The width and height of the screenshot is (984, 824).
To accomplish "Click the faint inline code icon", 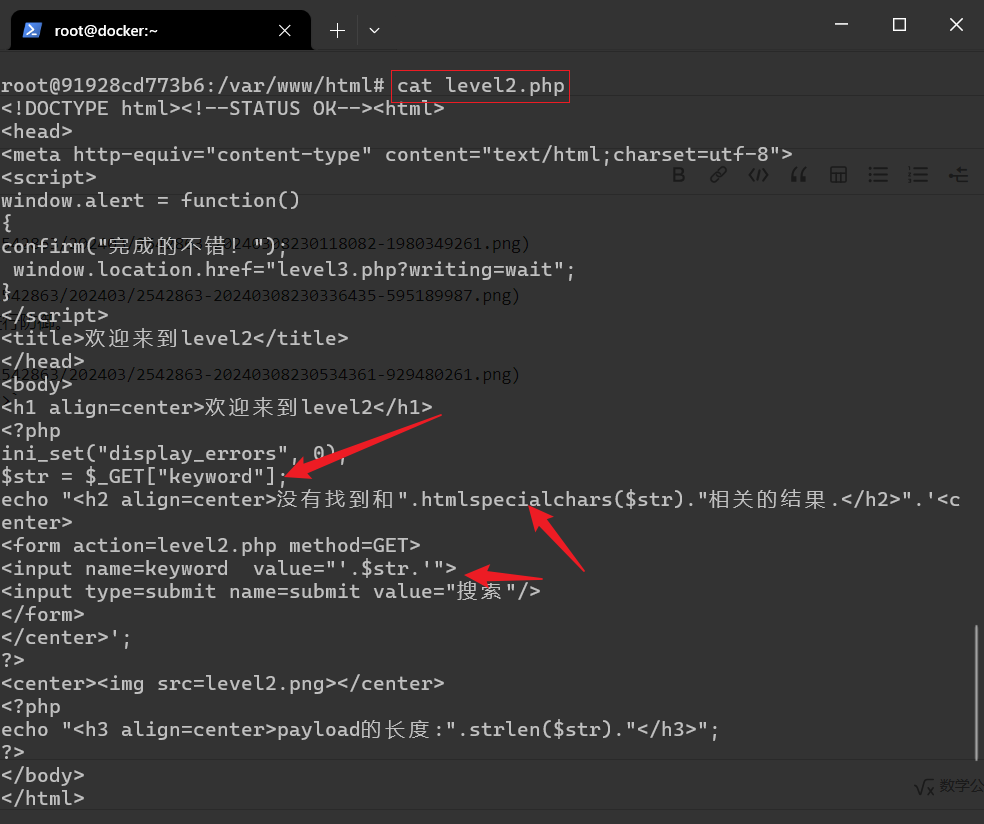I will point(758,174).
